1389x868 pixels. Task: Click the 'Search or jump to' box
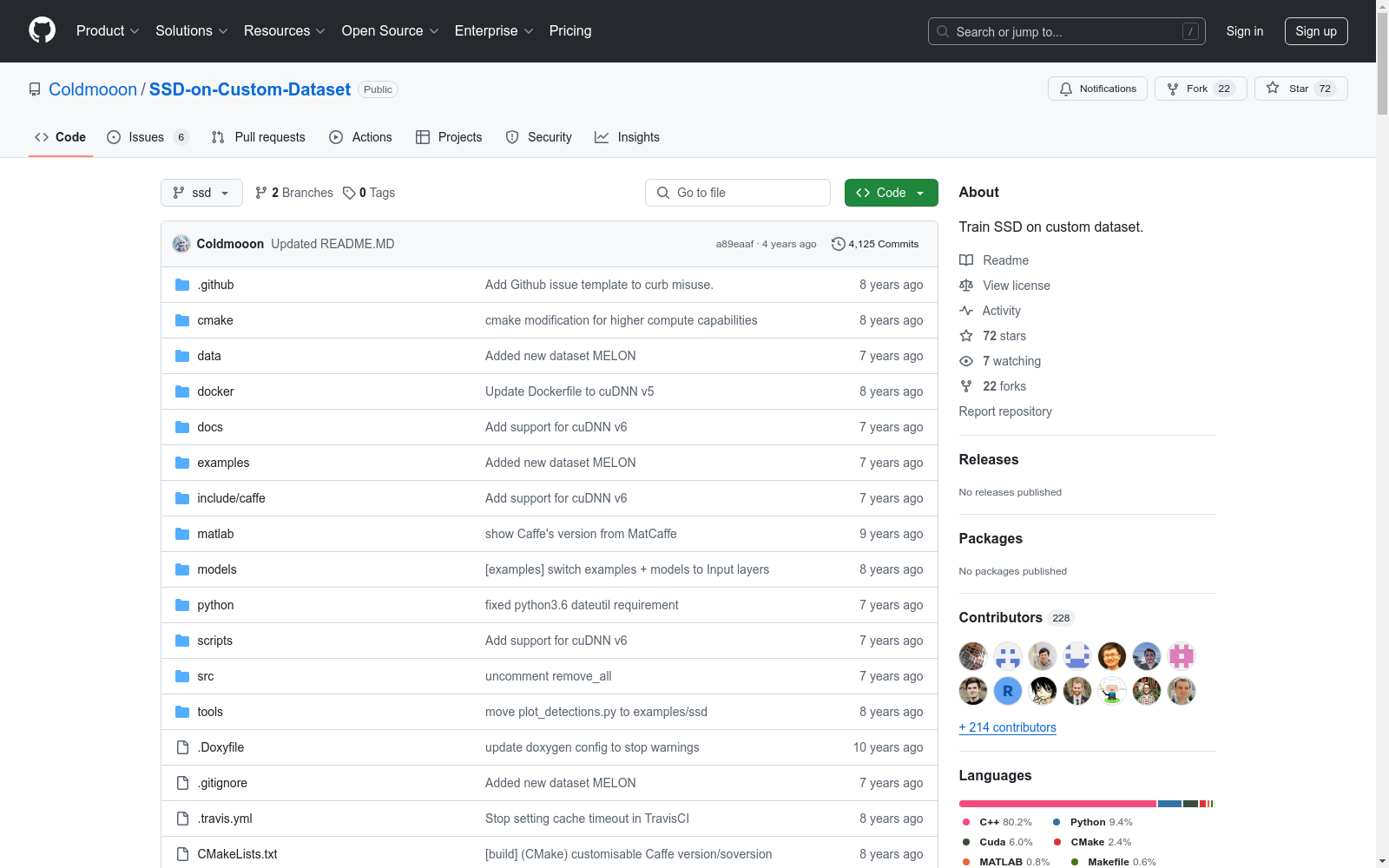1067,31
